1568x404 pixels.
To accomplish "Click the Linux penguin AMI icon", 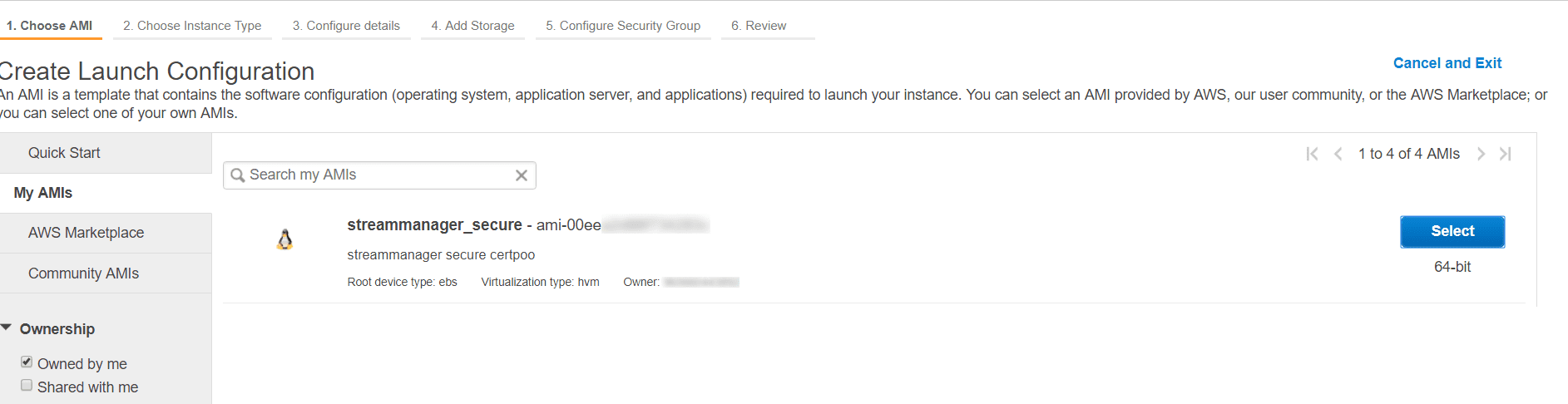I will pos(284,239).
